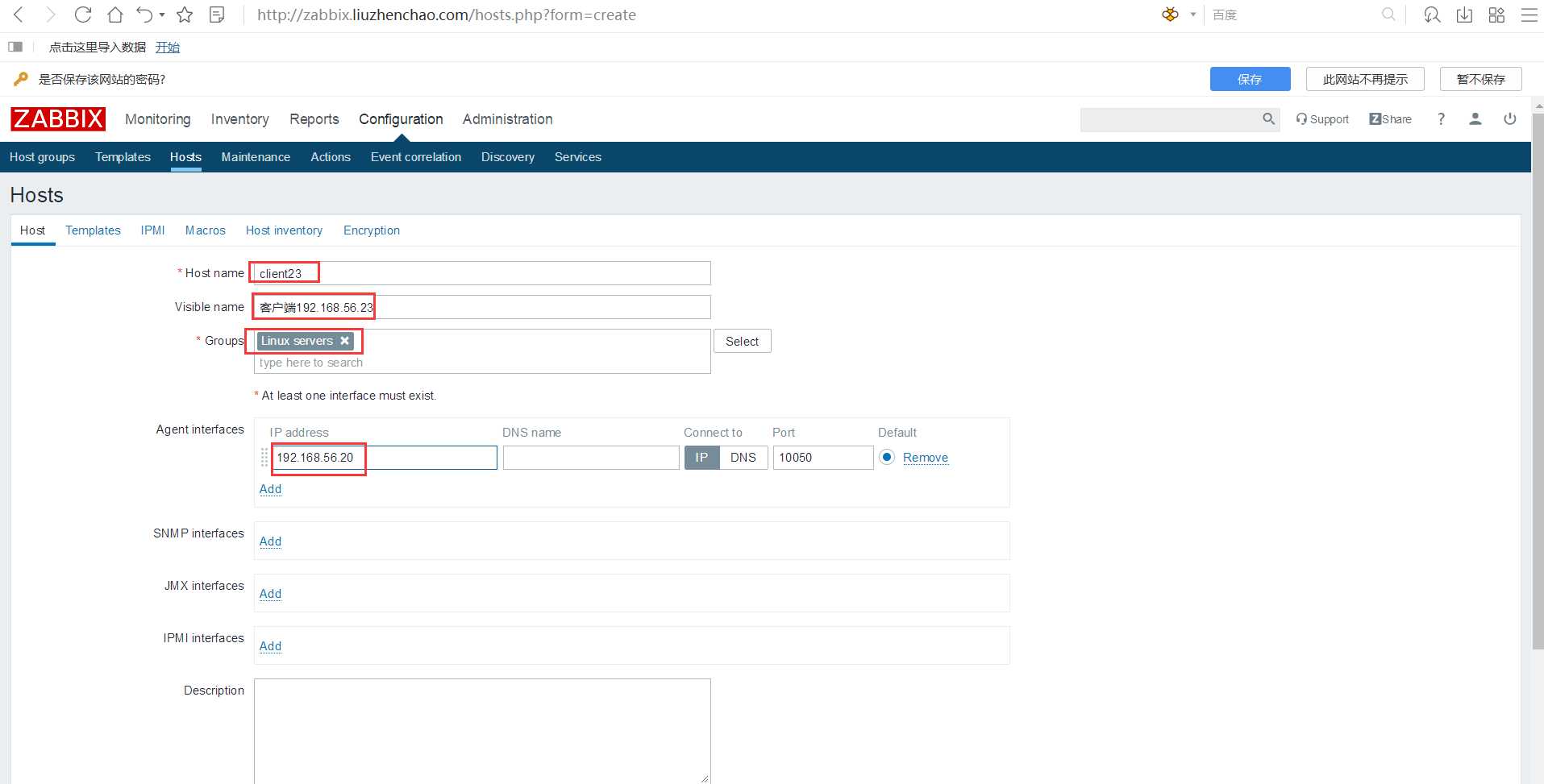Click the reader mode page icon
The width and height of the screenshot is (1544, 784).
216,15
